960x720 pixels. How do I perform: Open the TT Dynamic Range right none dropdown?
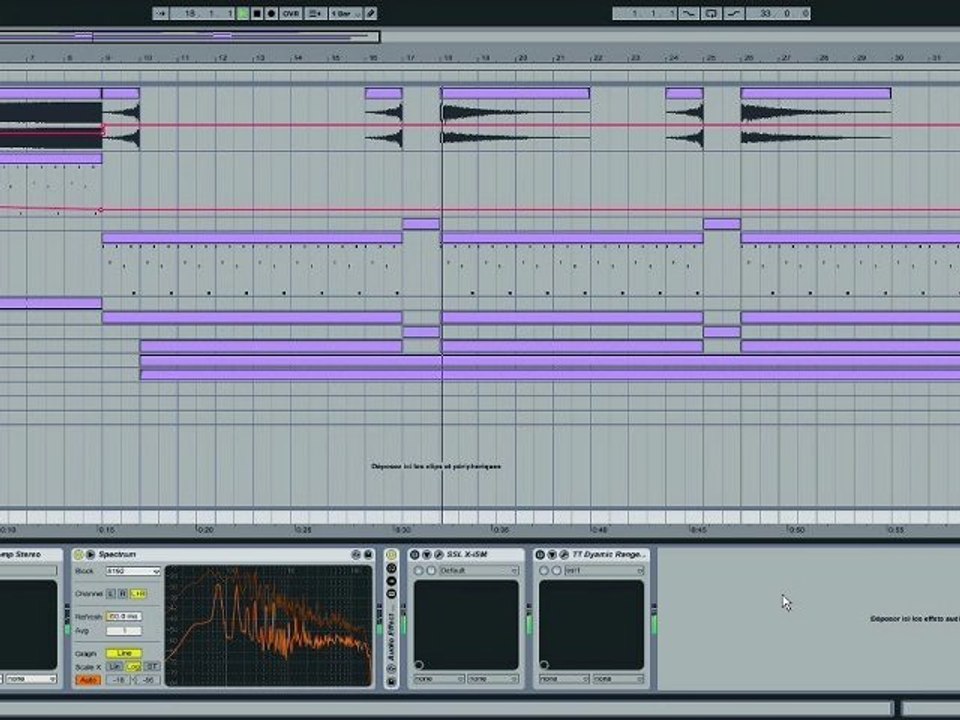click(618, 679)
